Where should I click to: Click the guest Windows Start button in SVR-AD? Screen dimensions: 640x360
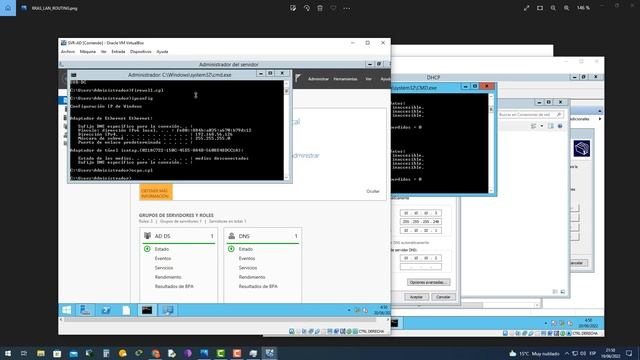[67, 310]
